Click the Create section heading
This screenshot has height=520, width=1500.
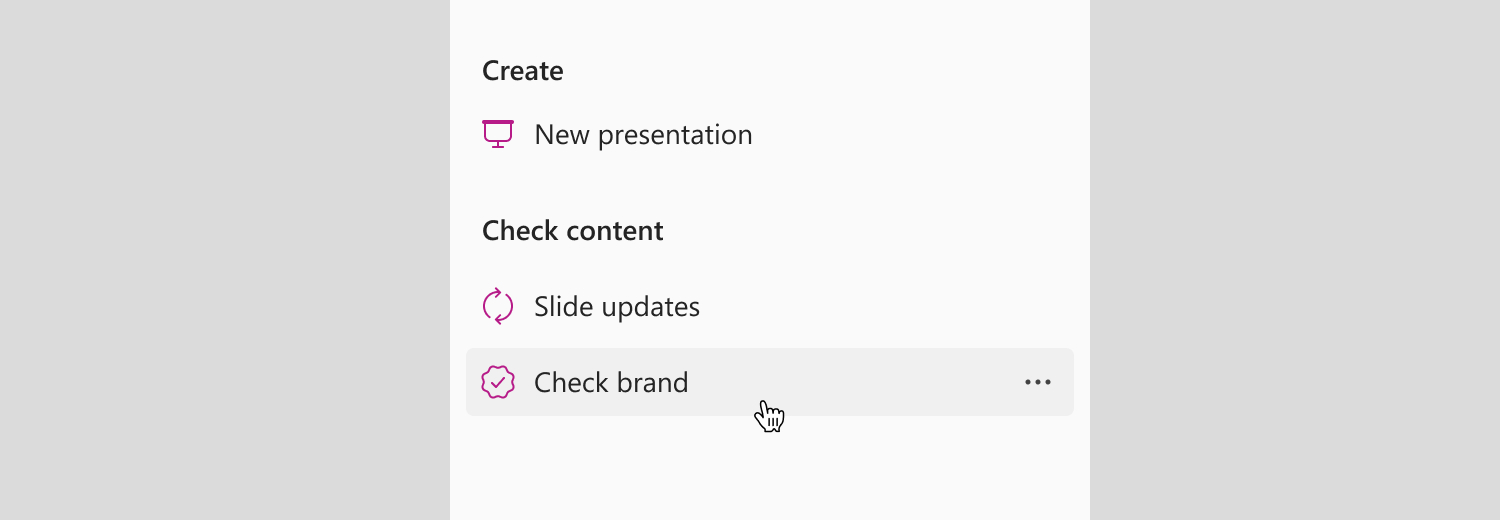[x=523, y=71]
